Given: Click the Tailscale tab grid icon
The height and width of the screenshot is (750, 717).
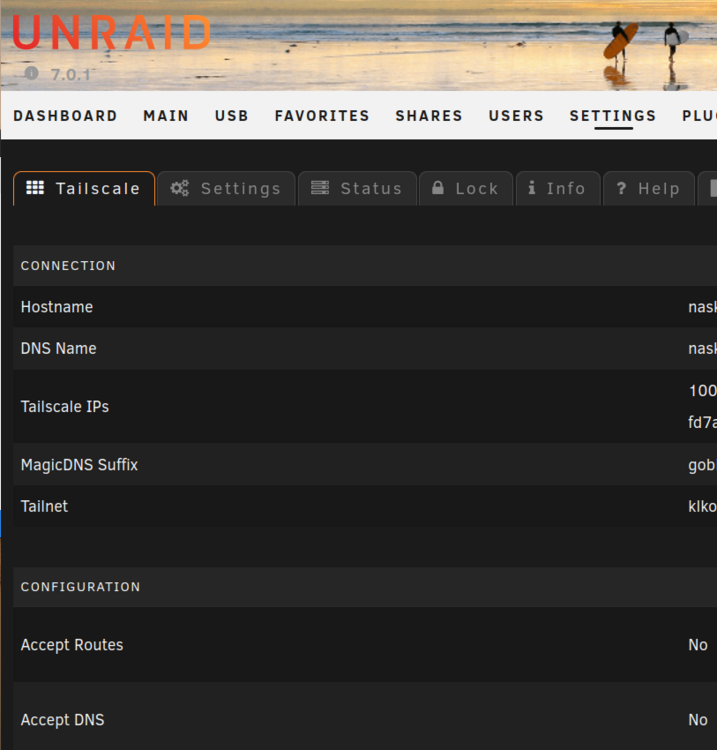Looking at the screenshot, I should point(35,188).
